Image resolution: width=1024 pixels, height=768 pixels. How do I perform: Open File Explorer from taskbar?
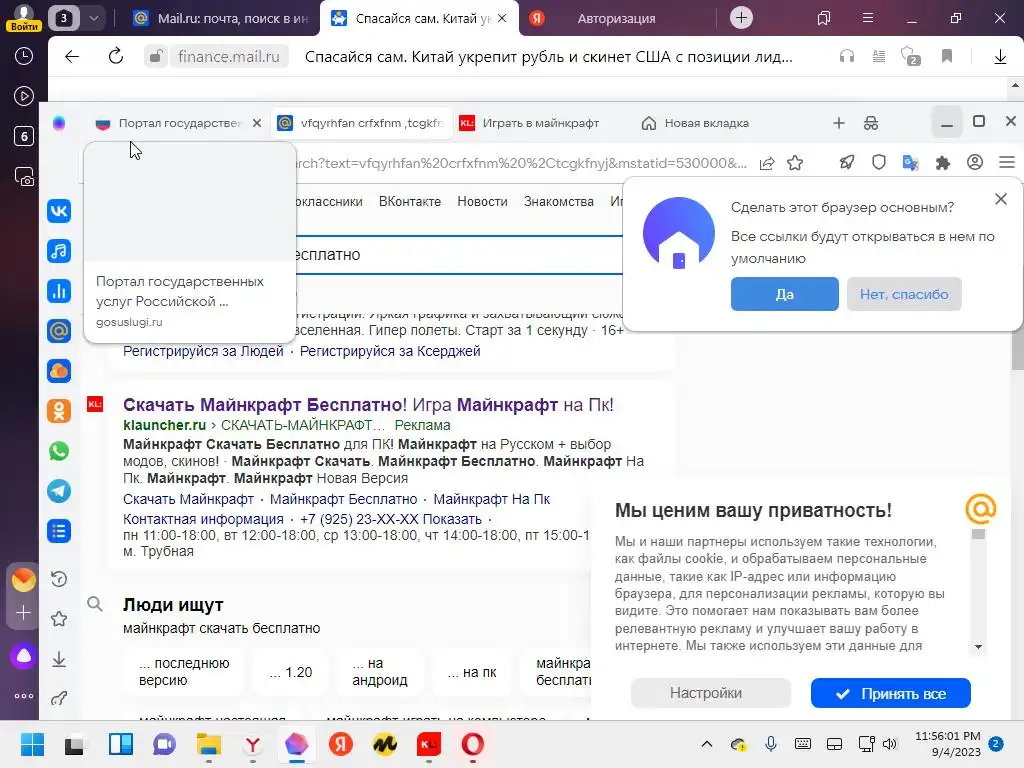pyautogui.click(x=209, y=744)
